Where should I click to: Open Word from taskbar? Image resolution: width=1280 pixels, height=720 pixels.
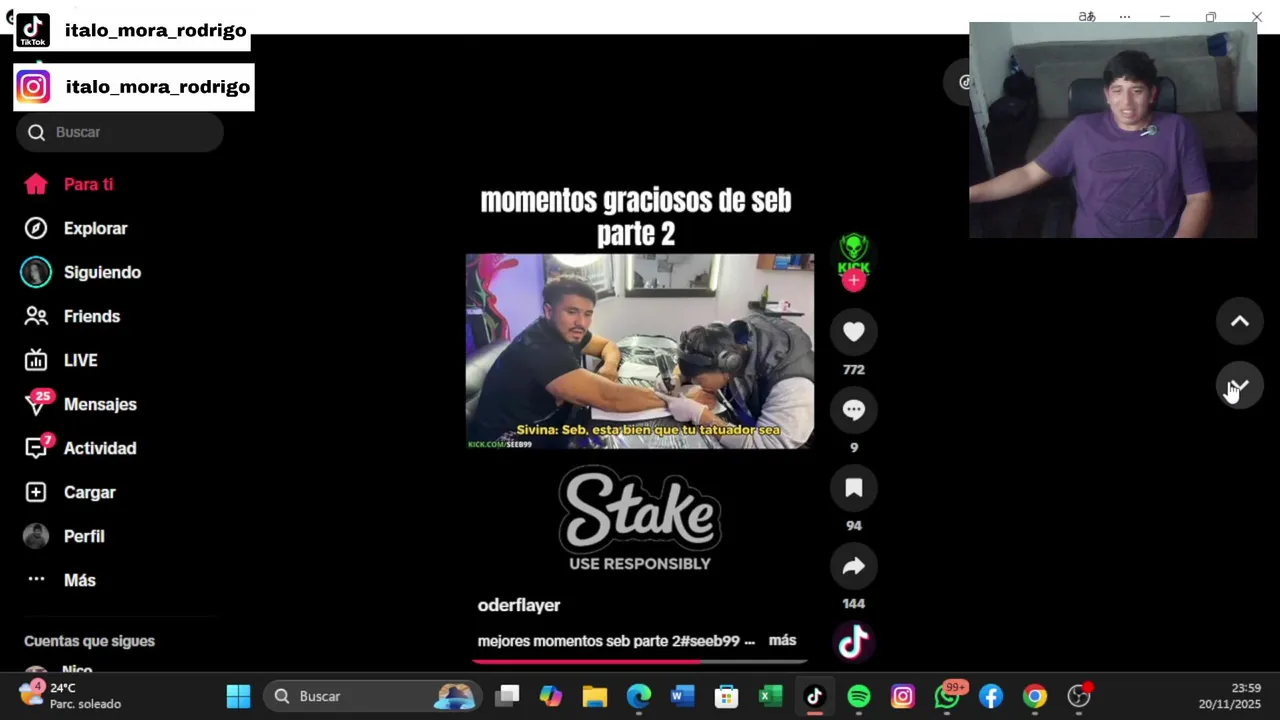click(683, 696)
